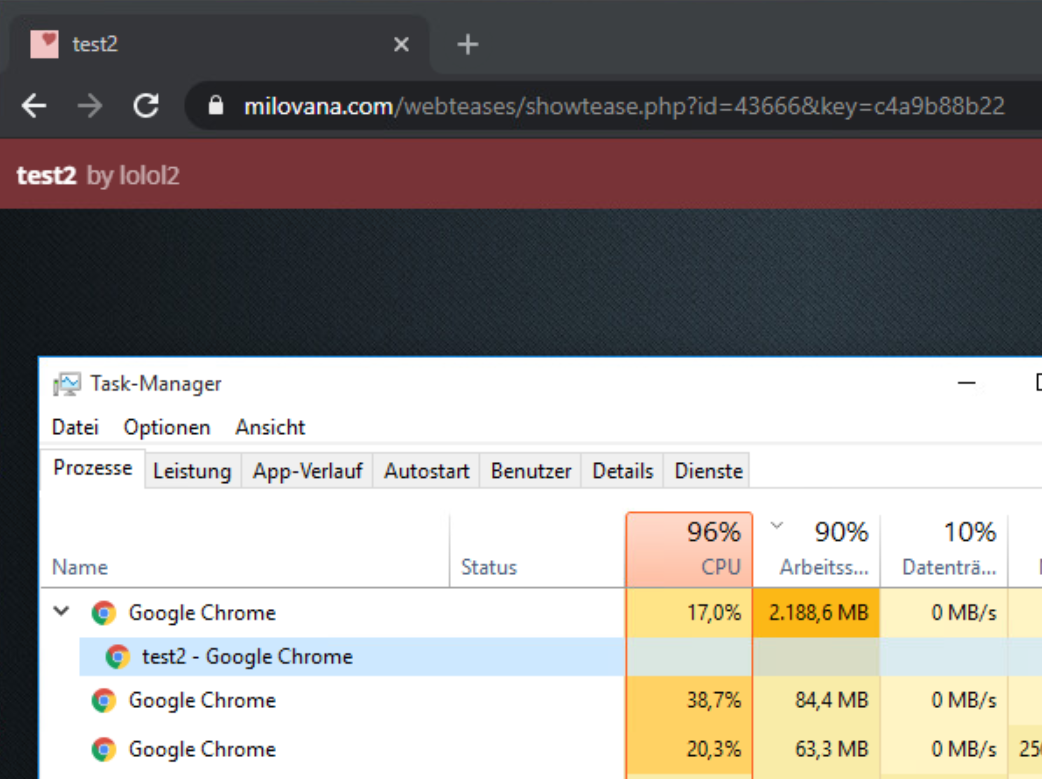Sort by Status column header
The width and height of the screenshot is (1042, 779).
tap(538, 550)
